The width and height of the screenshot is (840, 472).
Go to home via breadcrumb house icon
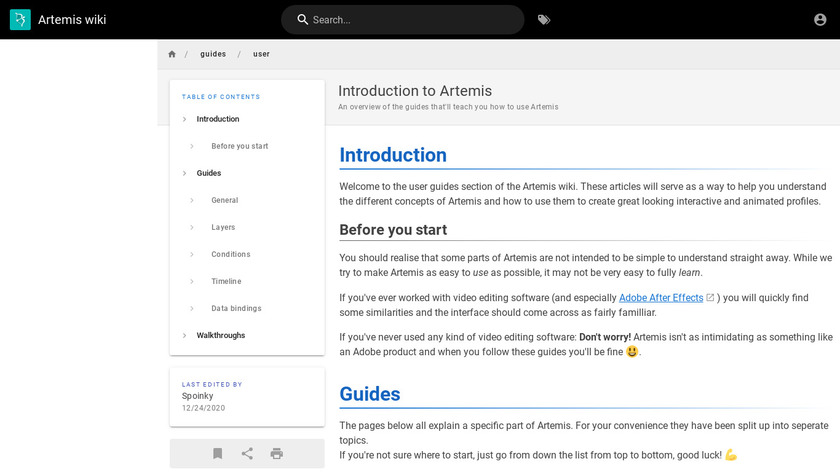point(172,54)
